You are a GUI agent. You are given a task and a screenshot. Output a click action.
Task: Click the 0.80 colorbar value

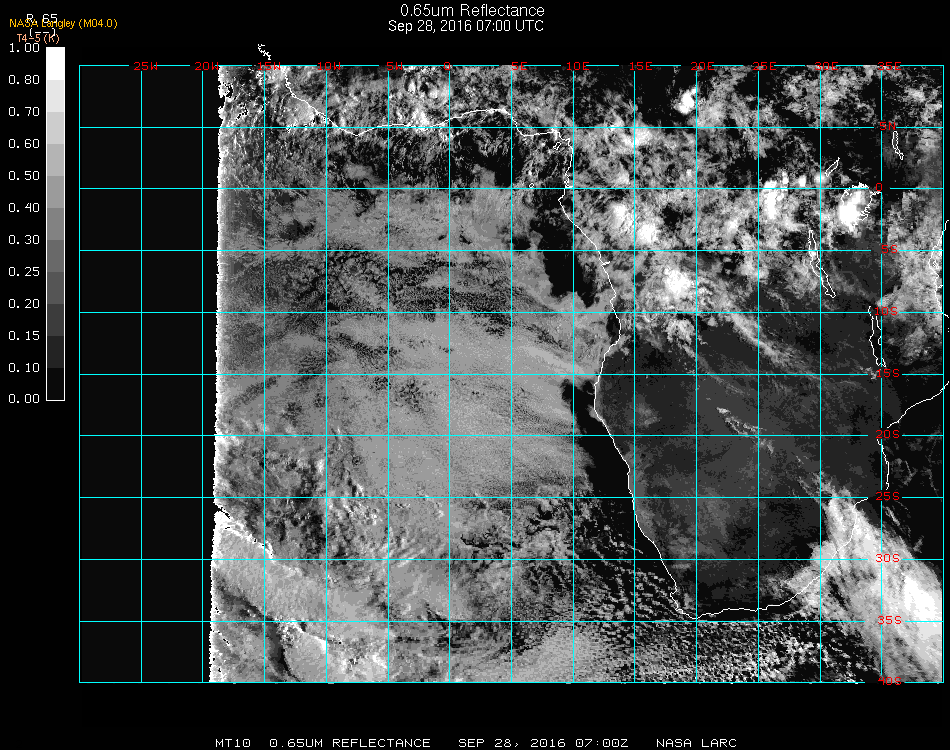click(x=24, y=80)
